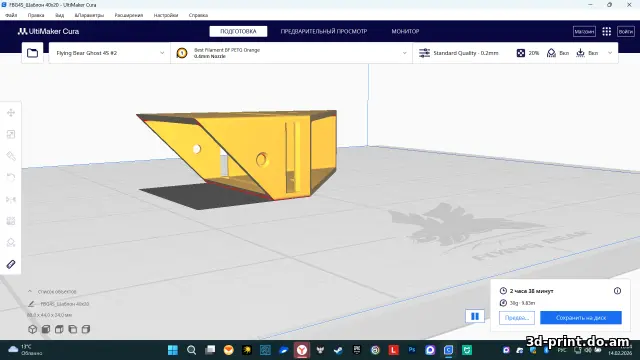Click the build plate adhesion icon
The width and height of the screenshot is (640, 360).
click(580, 53)
